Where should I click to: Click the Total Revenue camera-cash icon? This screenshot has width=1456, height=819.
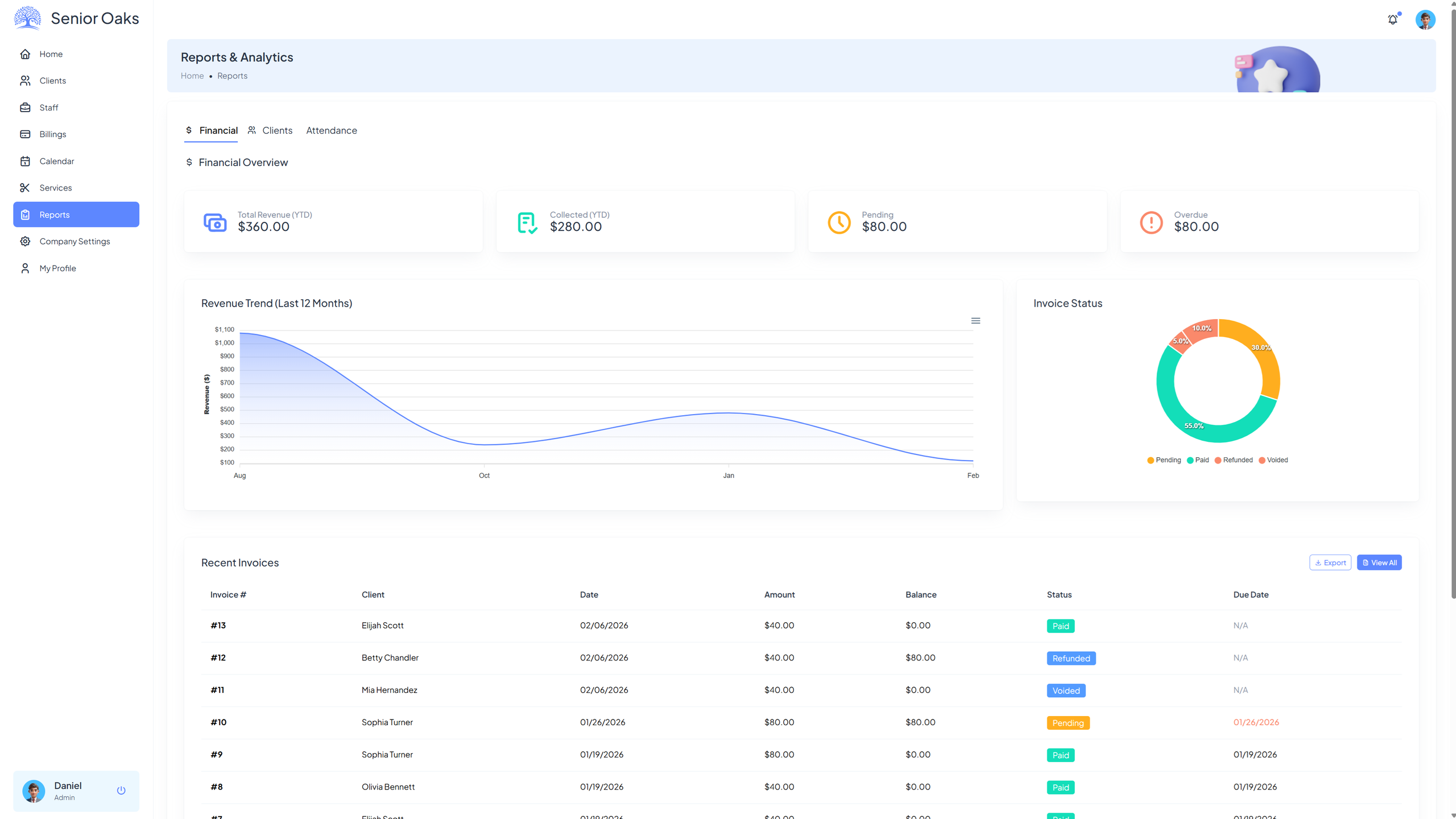coord(215,222)
